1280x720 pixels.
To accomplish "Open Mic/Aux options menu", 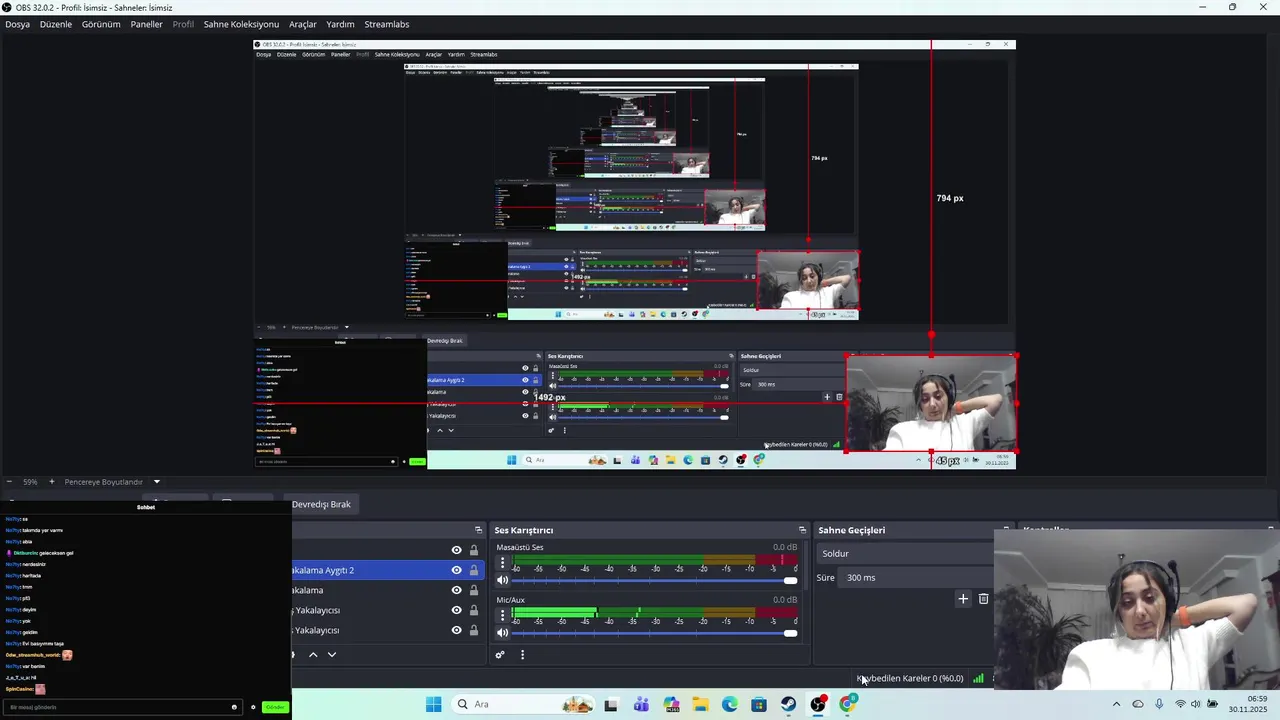I will point(502,615).
